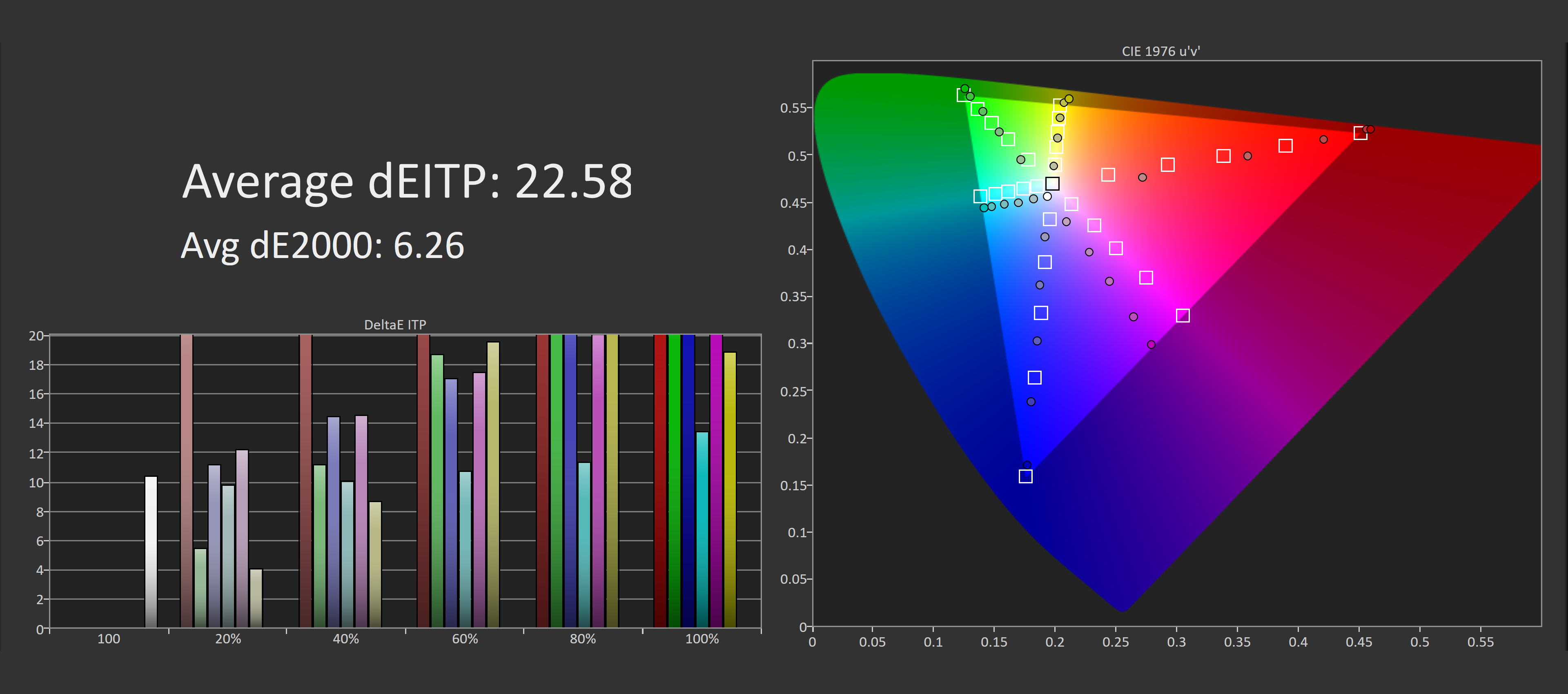Click the CIE 1976 u'v' chart title
This screenshot has height=694, width=1568.
(1161, 51)
